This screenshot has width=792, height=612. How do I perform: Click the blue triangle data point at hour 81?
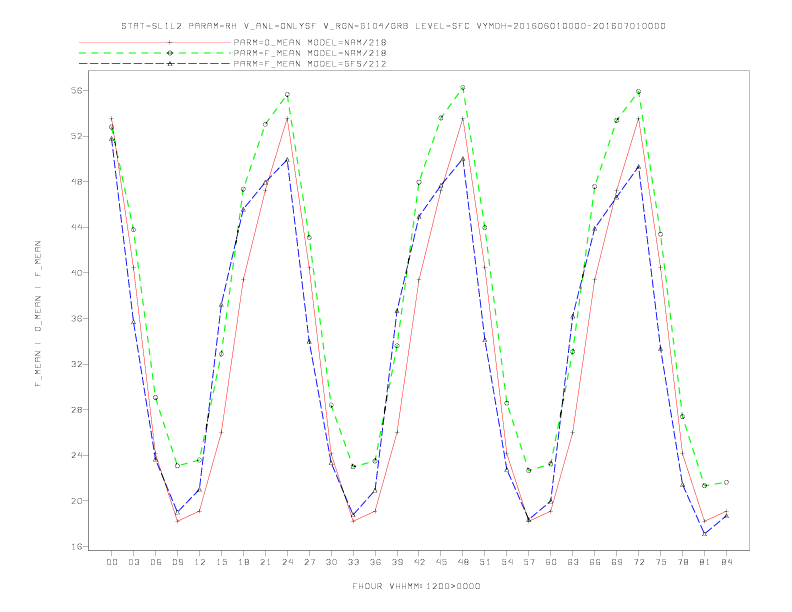coord(705,534)
